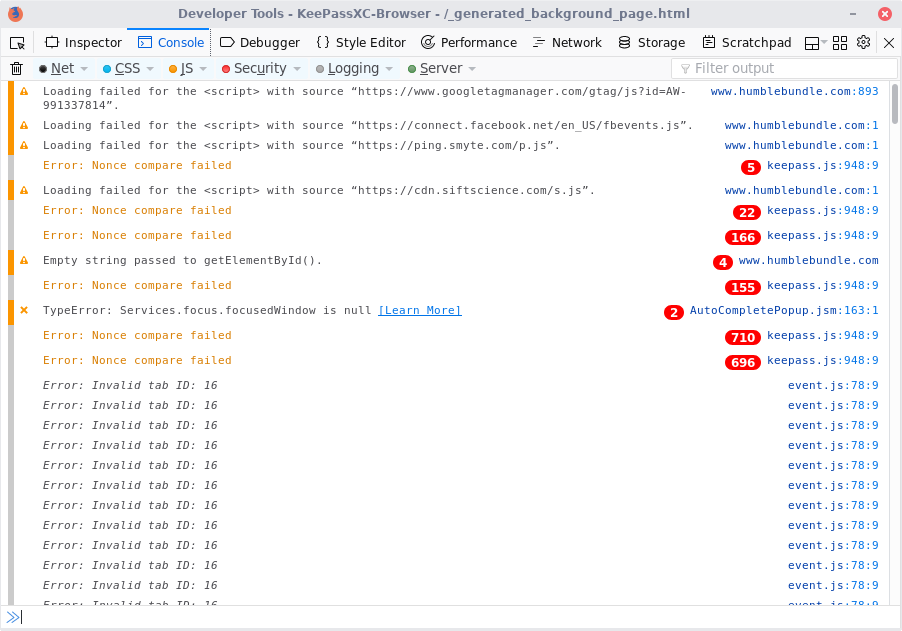Open the Scratchpad tab
Screen dimensions: 902x631
pyautogui.click(x=747, y=43)
